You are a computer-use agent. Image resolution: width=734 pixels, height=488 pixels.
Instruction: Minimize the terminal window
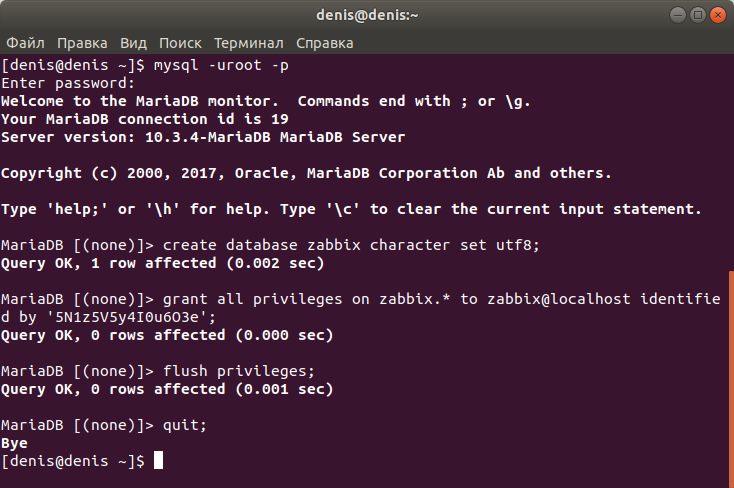(x=677, y=15)
